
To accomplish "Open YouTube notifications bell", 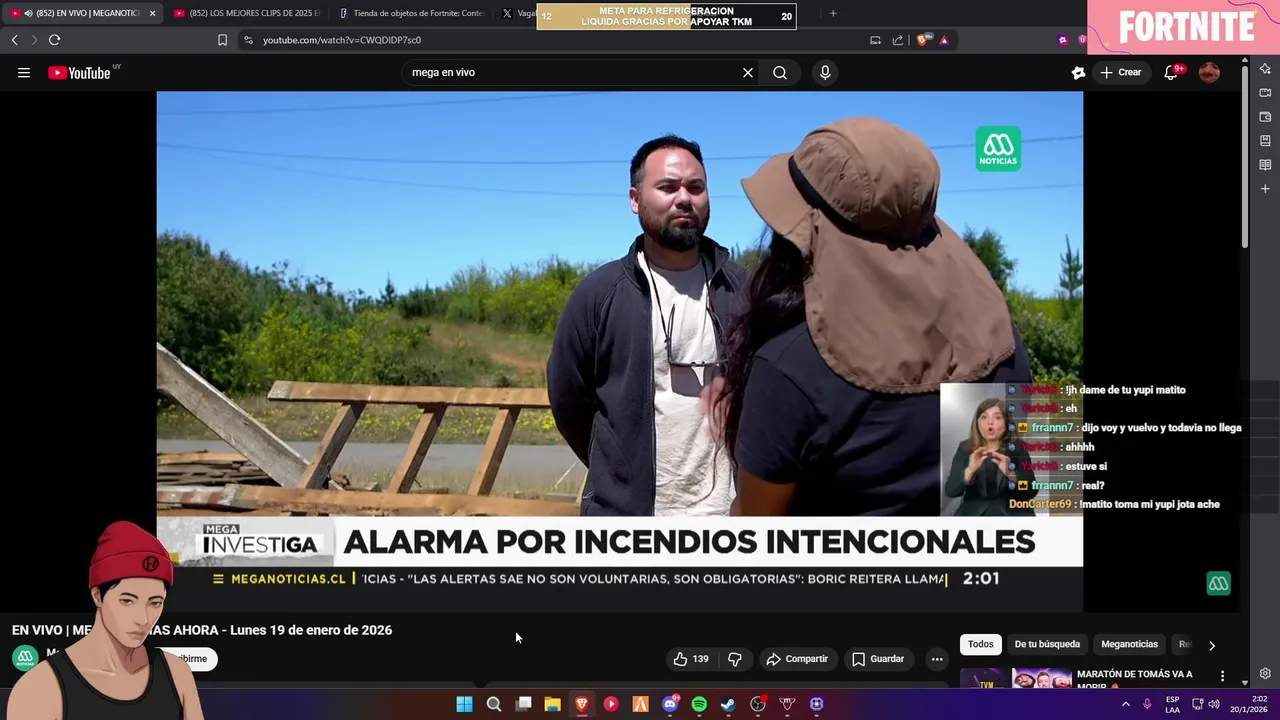I will [x=1171, y=72].
